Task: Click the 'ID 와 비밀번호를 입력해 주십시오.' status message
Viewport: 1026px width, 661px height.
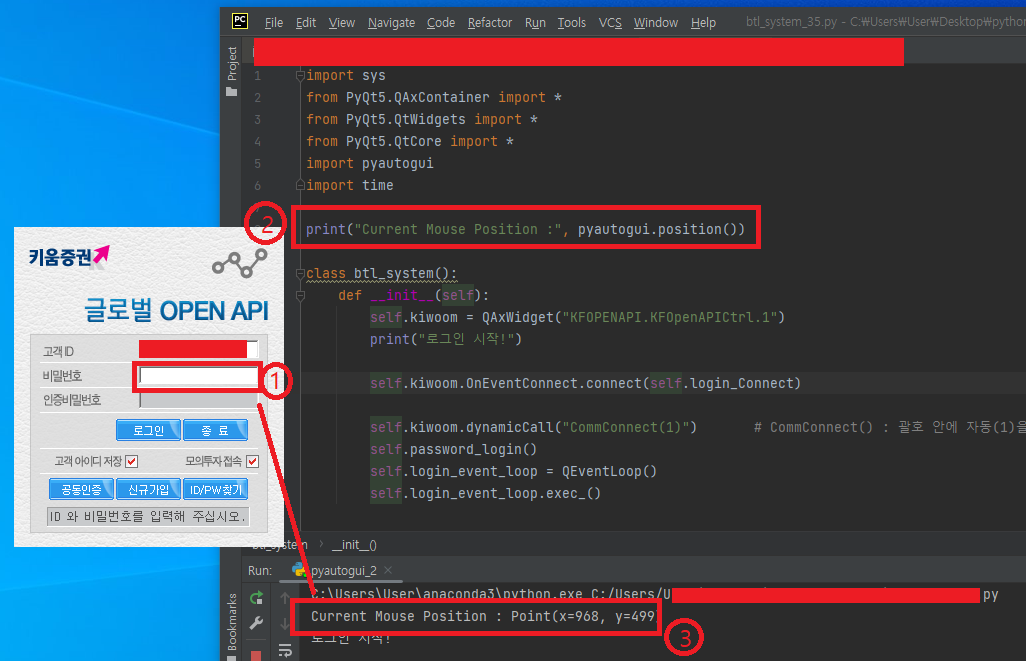Action: coord(148,516)
